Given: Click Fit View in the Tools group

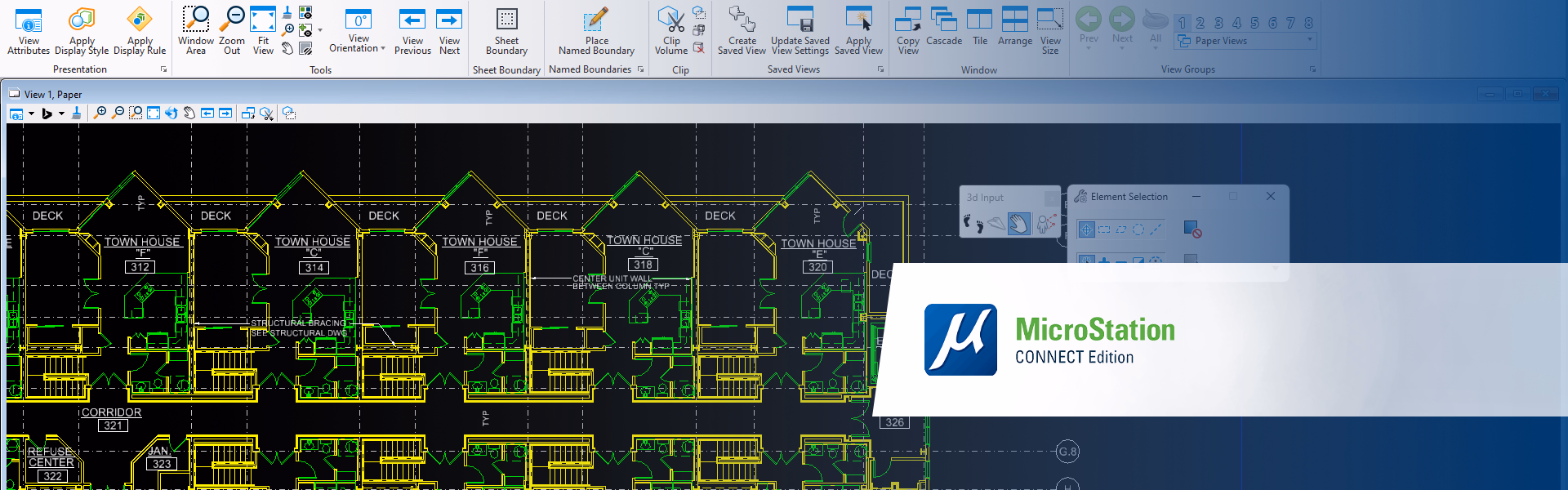Looking at the screenshot, I should (x=263, y=29).
